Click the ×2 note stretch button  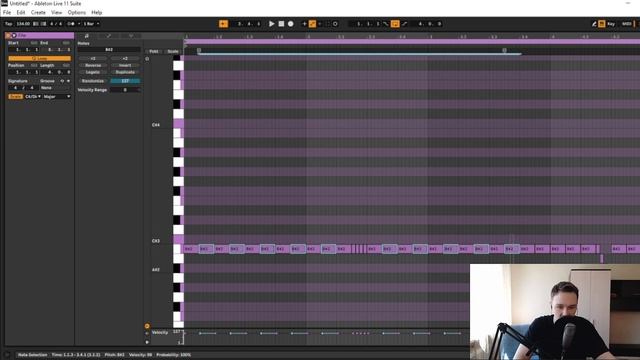pyautogui.click(x=125, y=58)
